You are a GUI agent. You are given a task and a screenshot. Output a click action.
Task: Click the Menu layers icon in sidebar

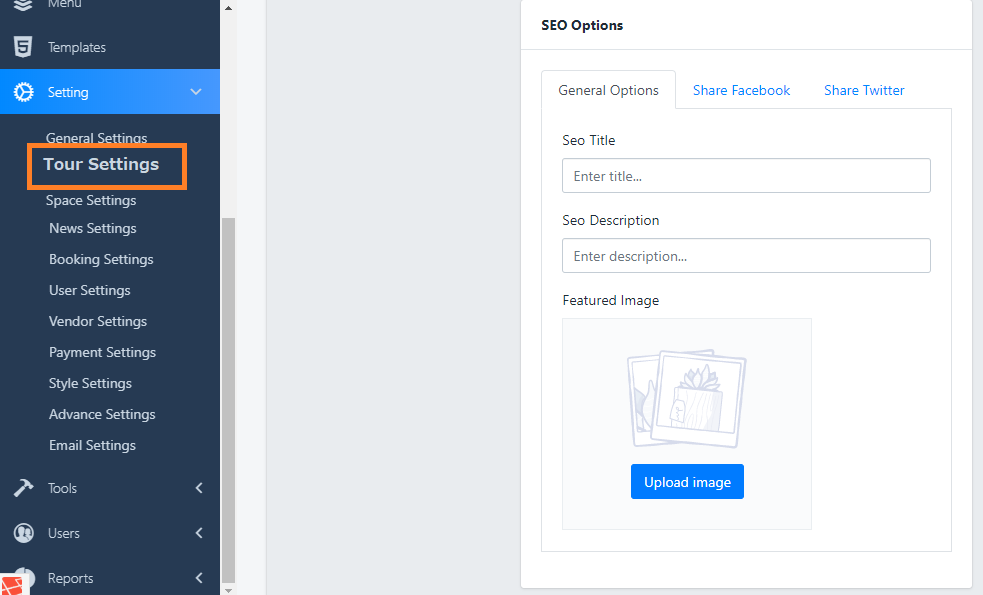23,5
